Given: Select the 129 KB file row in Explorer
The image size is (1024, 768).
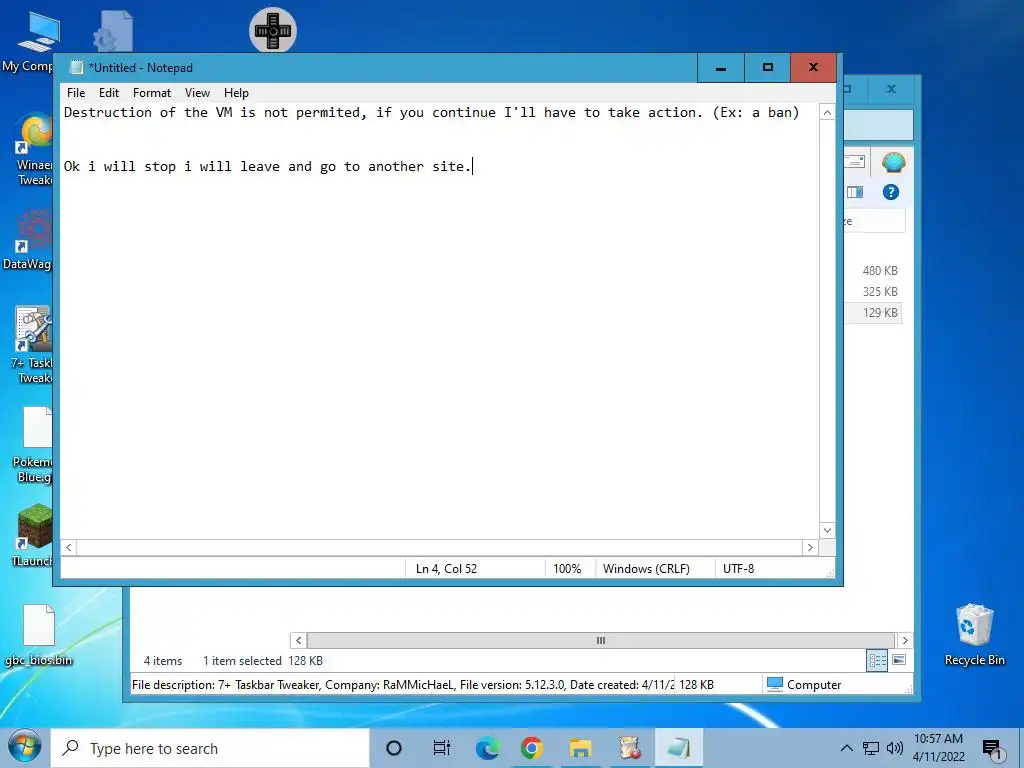Looking at the screenshot, I should click(875, 312).
